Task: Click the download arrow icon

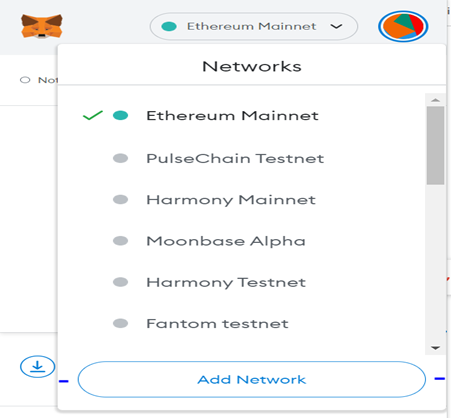Action: (x=38, y=366)
